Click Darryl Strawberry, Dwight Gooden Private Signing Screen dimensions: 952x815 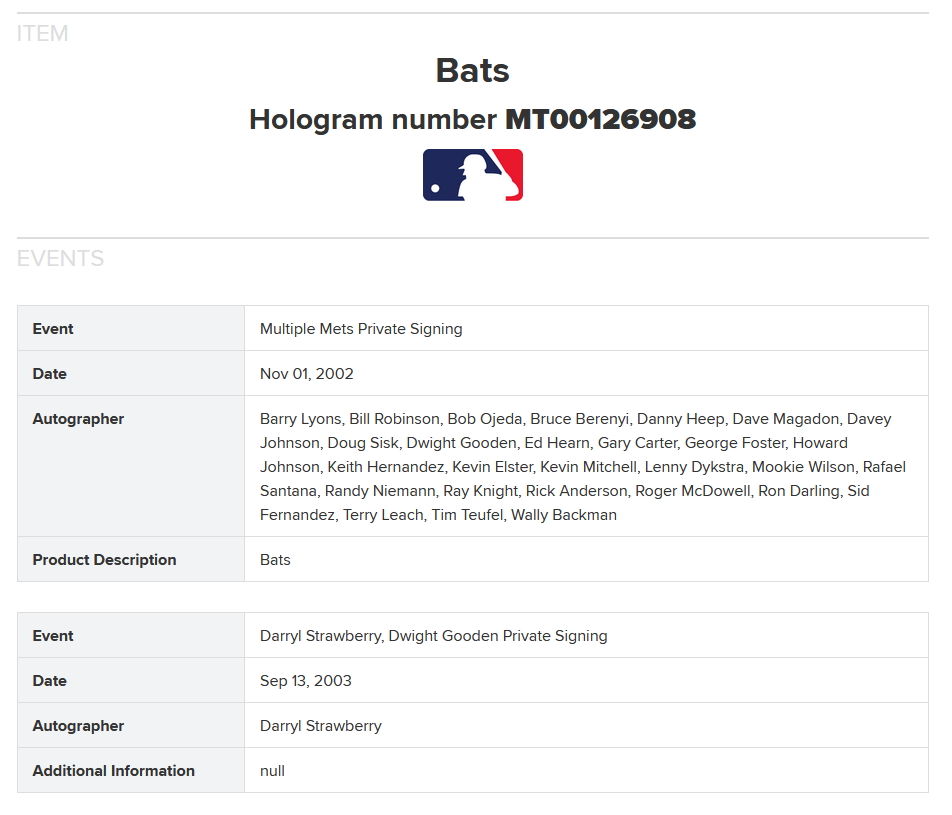(434, 636)
